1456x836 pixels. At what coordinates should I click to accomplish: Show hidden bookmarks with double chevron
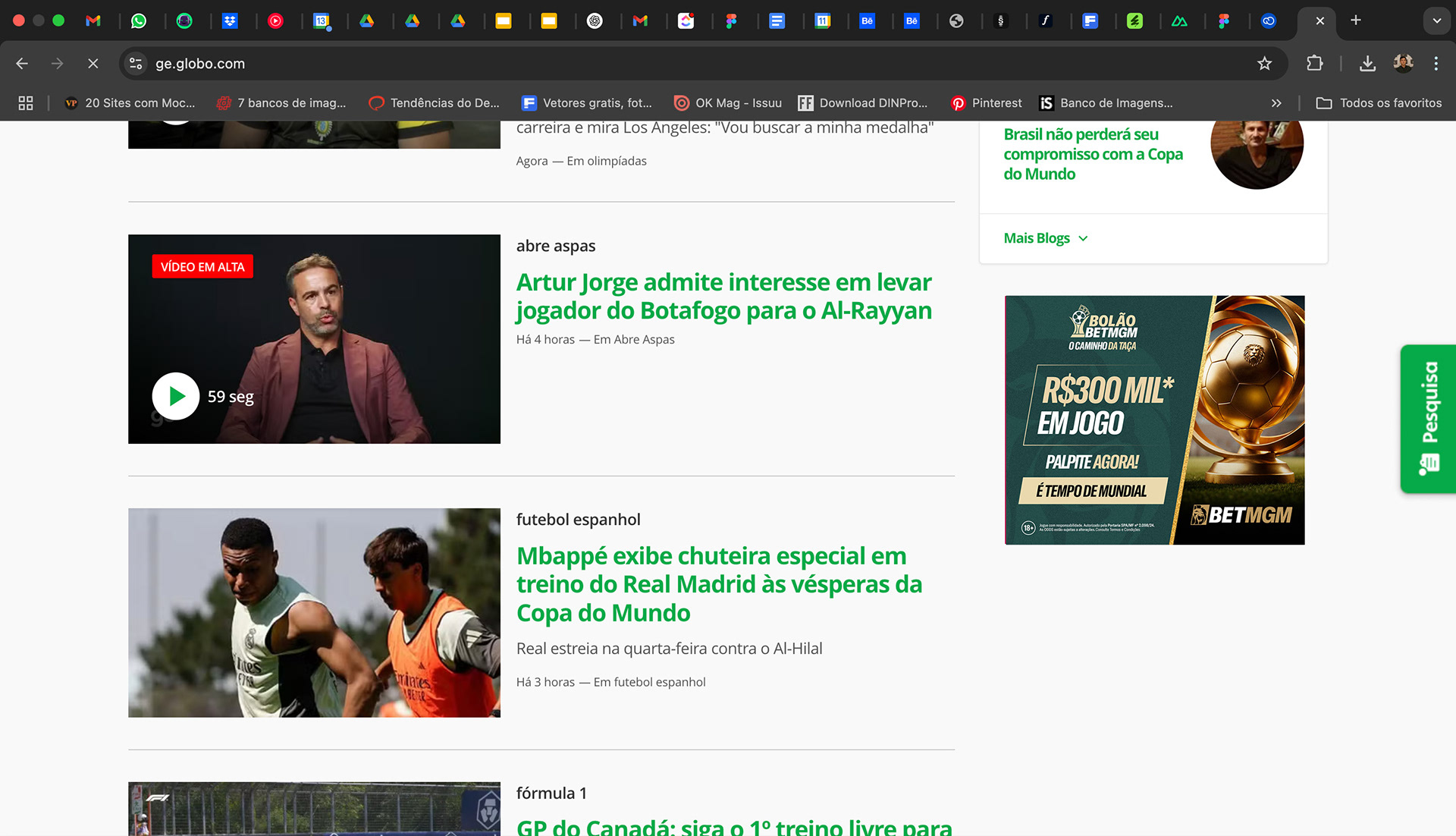tap(1276, 103)
